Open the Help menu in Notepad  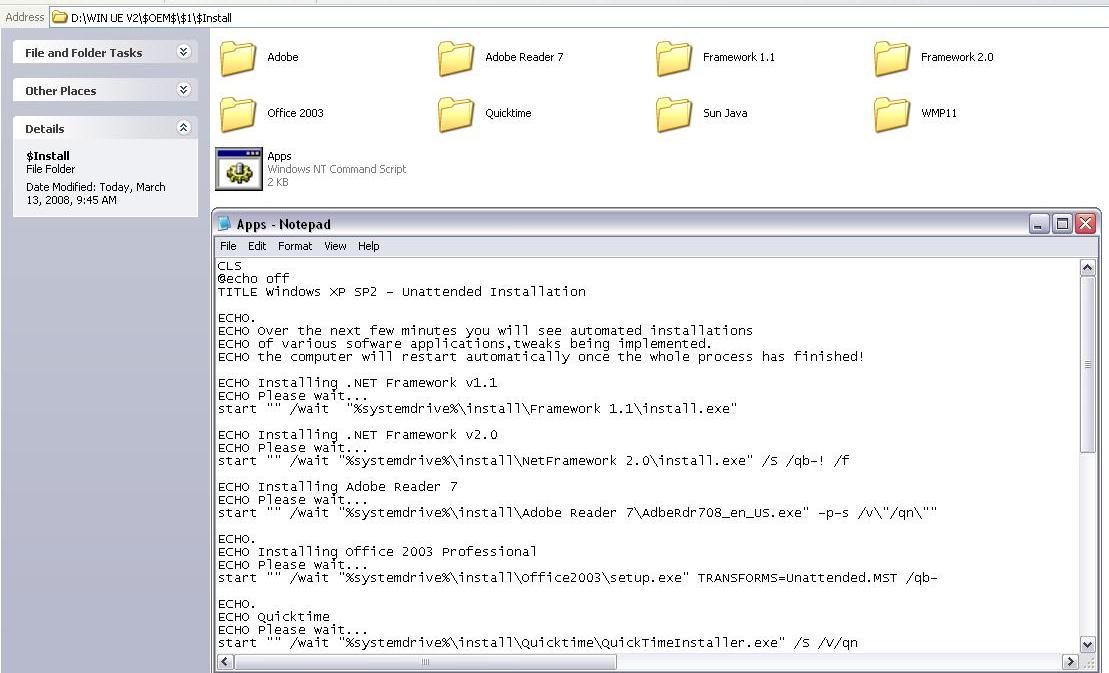click(x=368, y=246)
